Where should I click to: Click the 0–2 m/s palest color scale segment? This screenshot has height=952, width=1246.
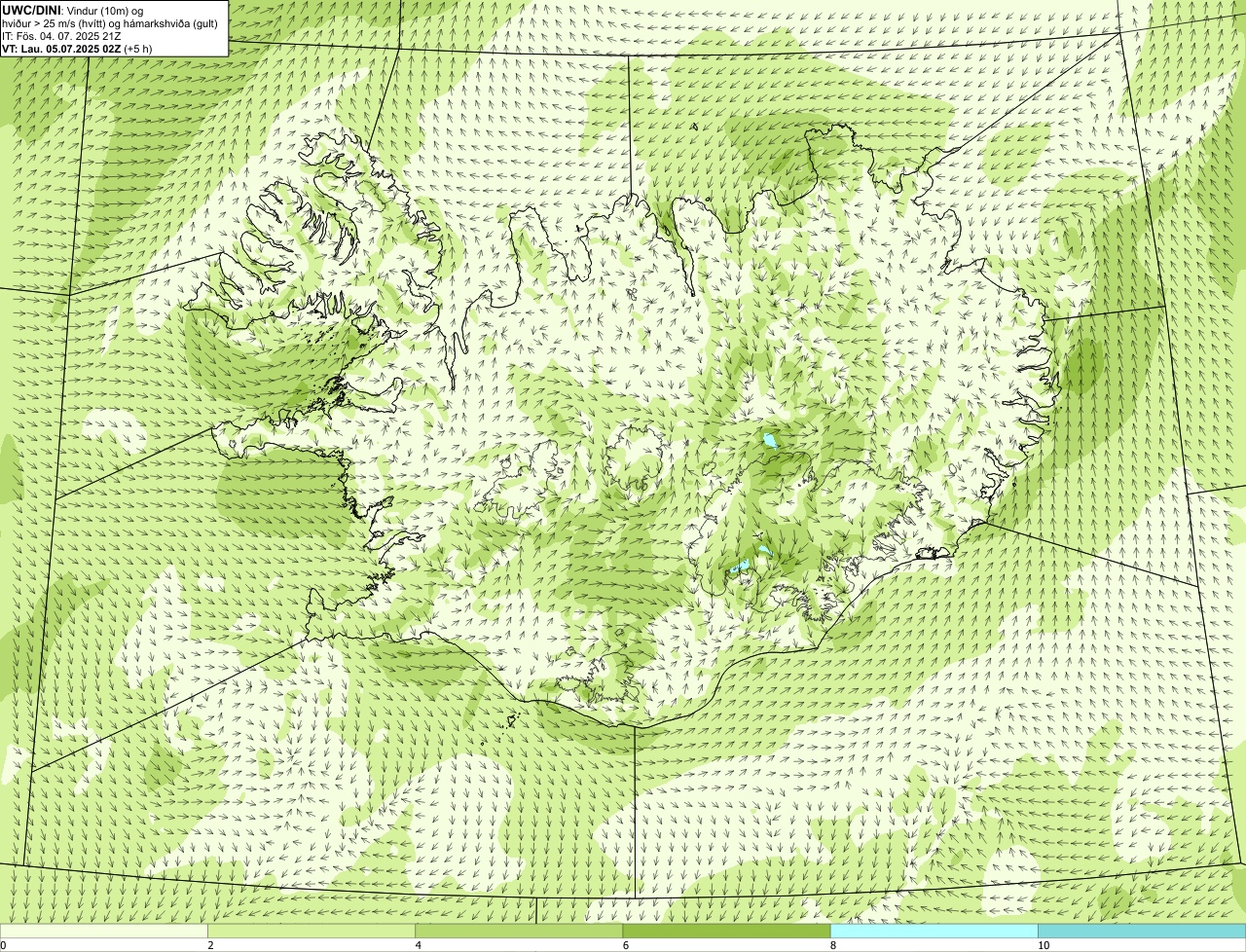[x=103, y=932]
